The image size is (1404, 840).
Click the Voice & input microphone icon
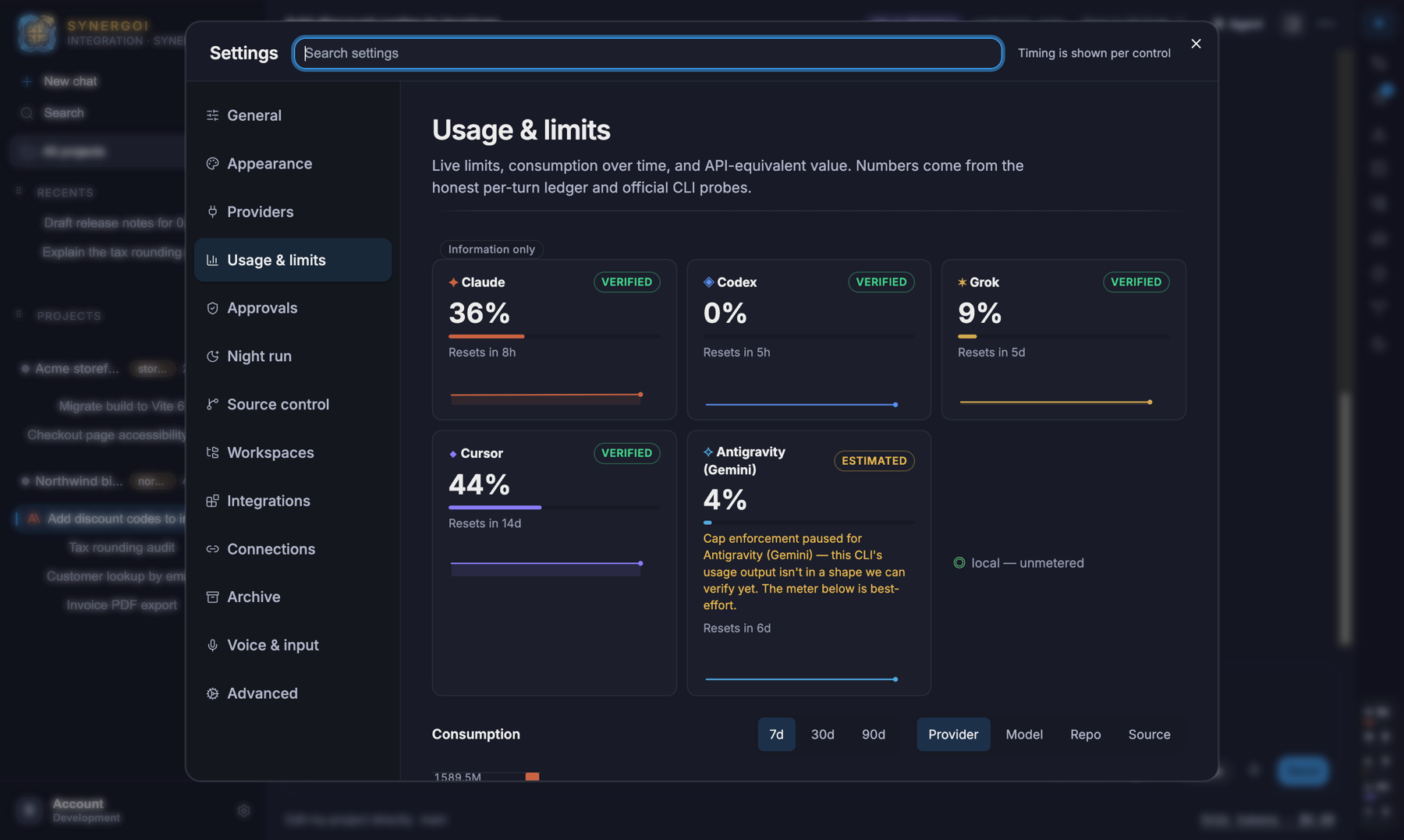212,645
